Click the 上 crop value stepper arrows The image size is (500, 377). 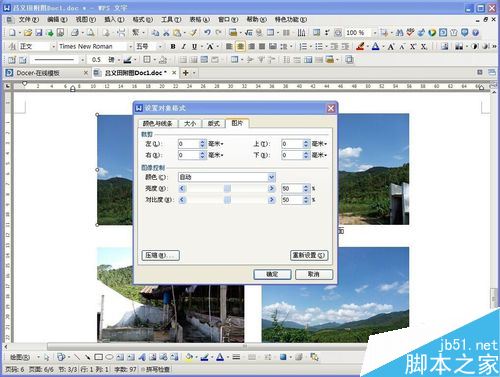click(306, 144)
